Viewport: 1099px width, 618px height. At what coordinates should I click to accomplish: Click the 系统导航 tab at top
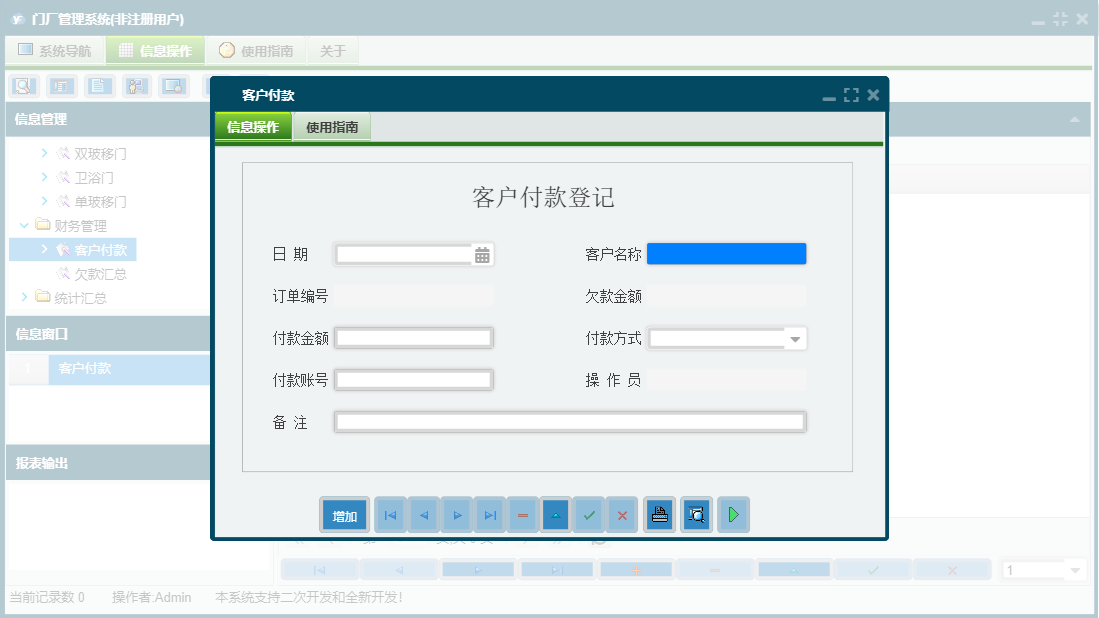pyautogui.click(x=54, y=49)
